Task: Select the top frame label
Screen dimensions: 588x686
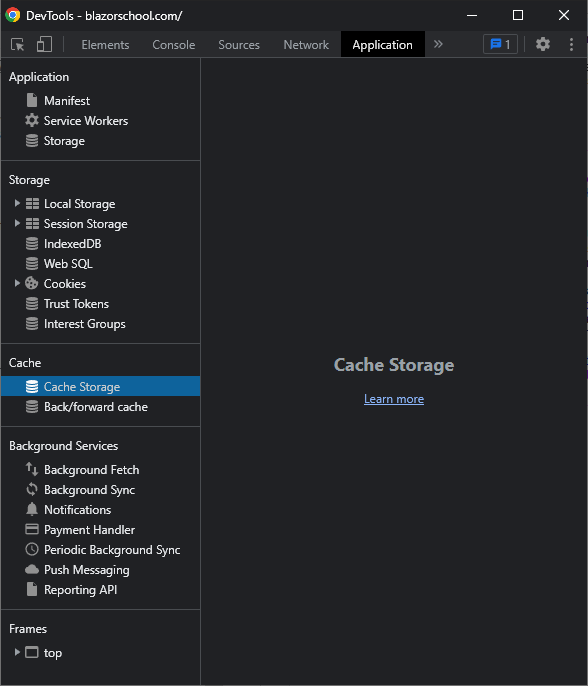Action: pos(53,653)
